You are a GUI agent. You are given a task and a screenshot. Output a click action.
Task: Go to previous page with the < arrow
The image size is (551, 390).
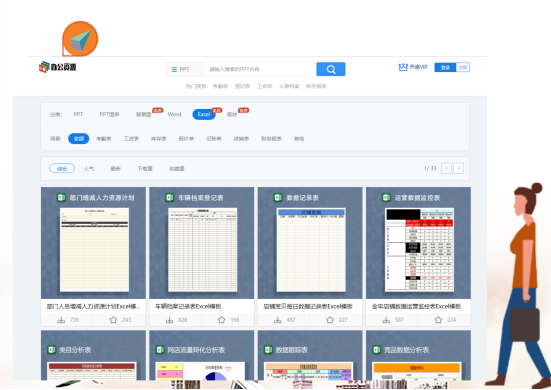(x=446, y=168)
